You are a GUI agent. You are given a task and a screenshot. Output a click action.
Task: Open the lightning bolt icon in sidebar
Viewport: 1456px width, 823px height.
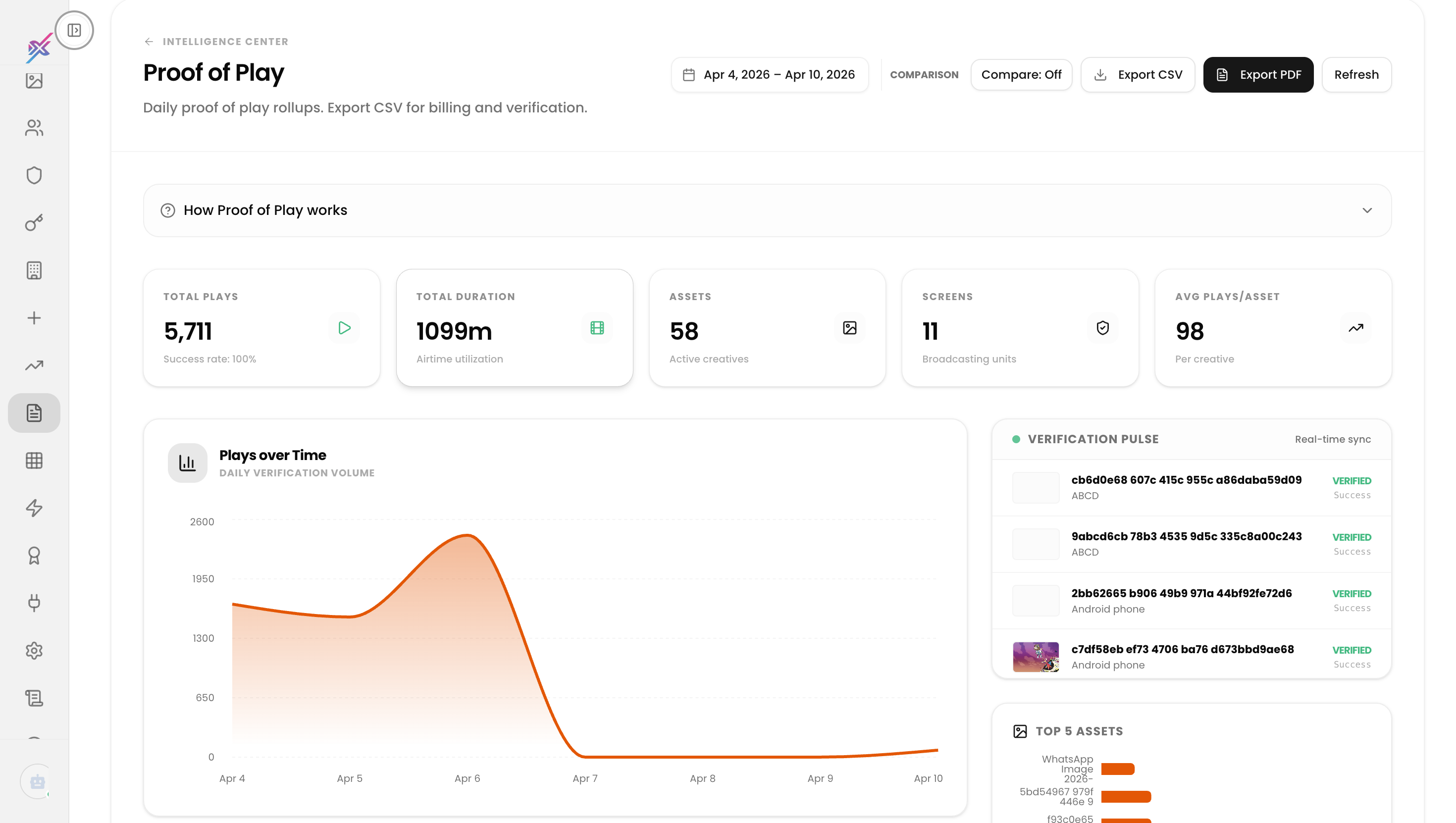pos(34,508)
